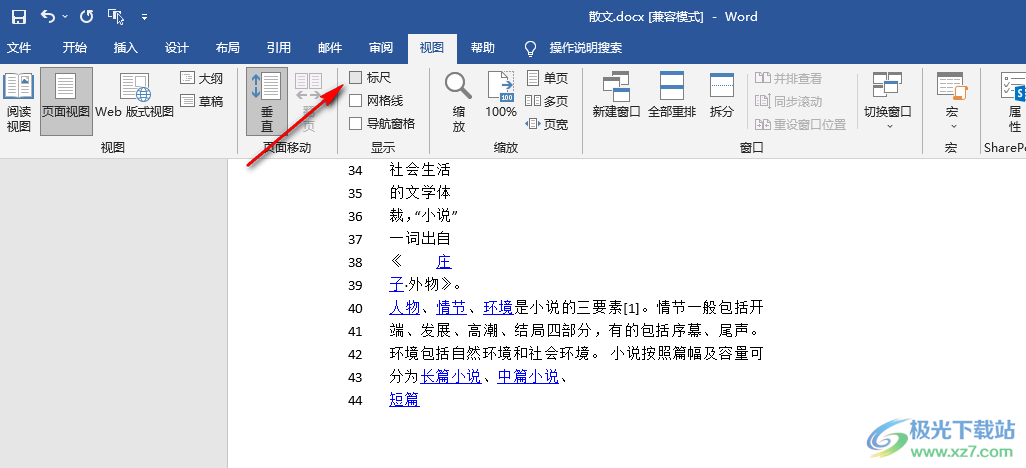Open the 长篇小说 hyperlink
Screen dimensions: 1026x468
(x=451, y=376)
